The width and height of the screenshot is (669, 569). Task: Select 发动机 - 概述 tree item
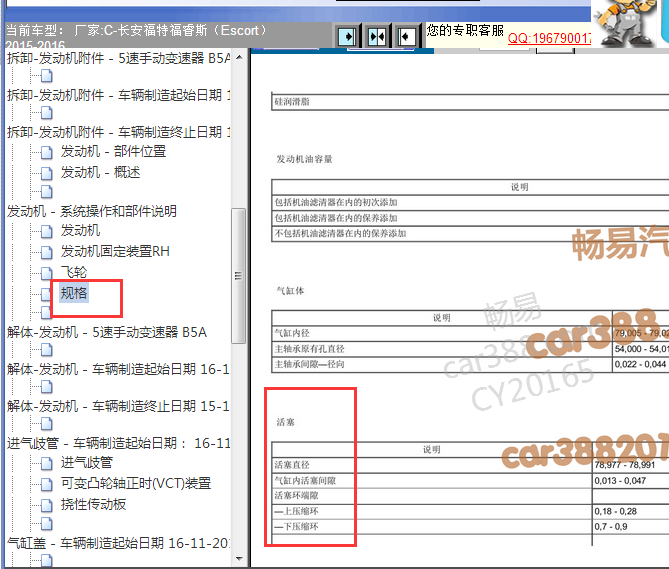pyautogui.click(x=100, y=172)
